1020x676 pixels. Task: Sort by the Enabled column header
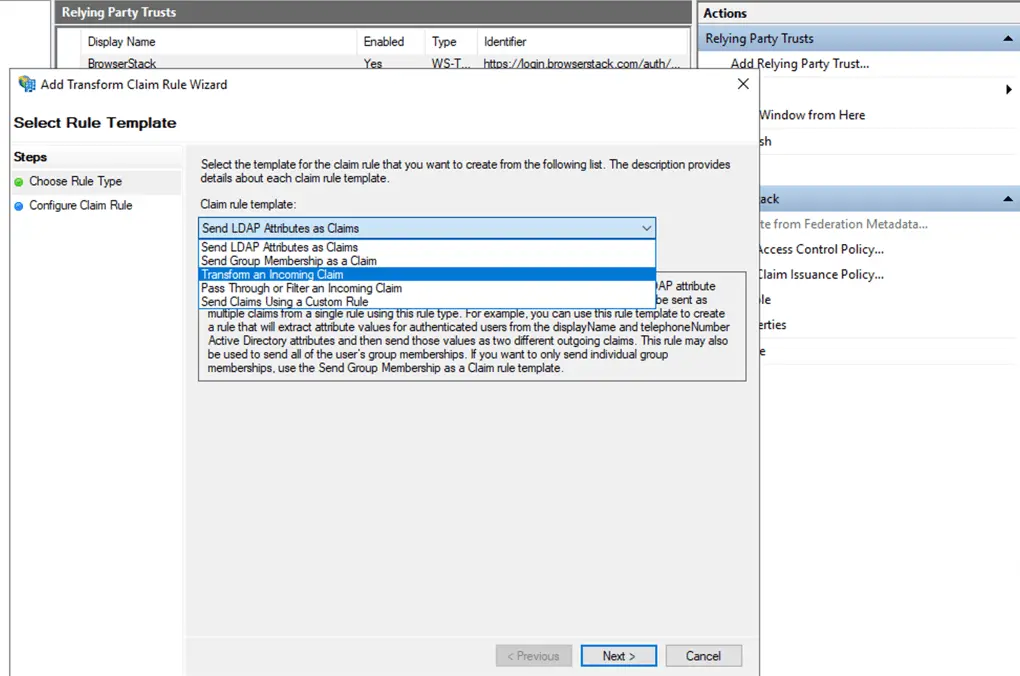[x=384, y=42]
